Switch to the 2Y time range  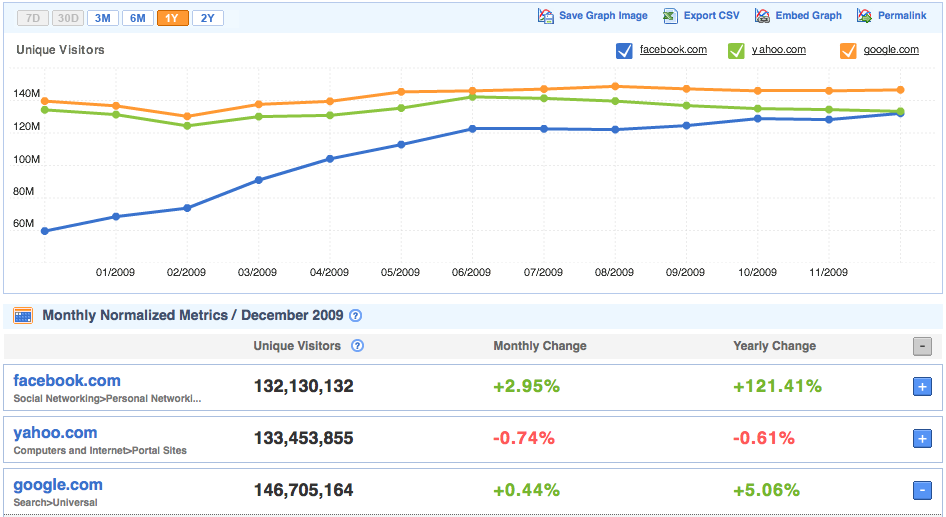(x=208, y=18)
